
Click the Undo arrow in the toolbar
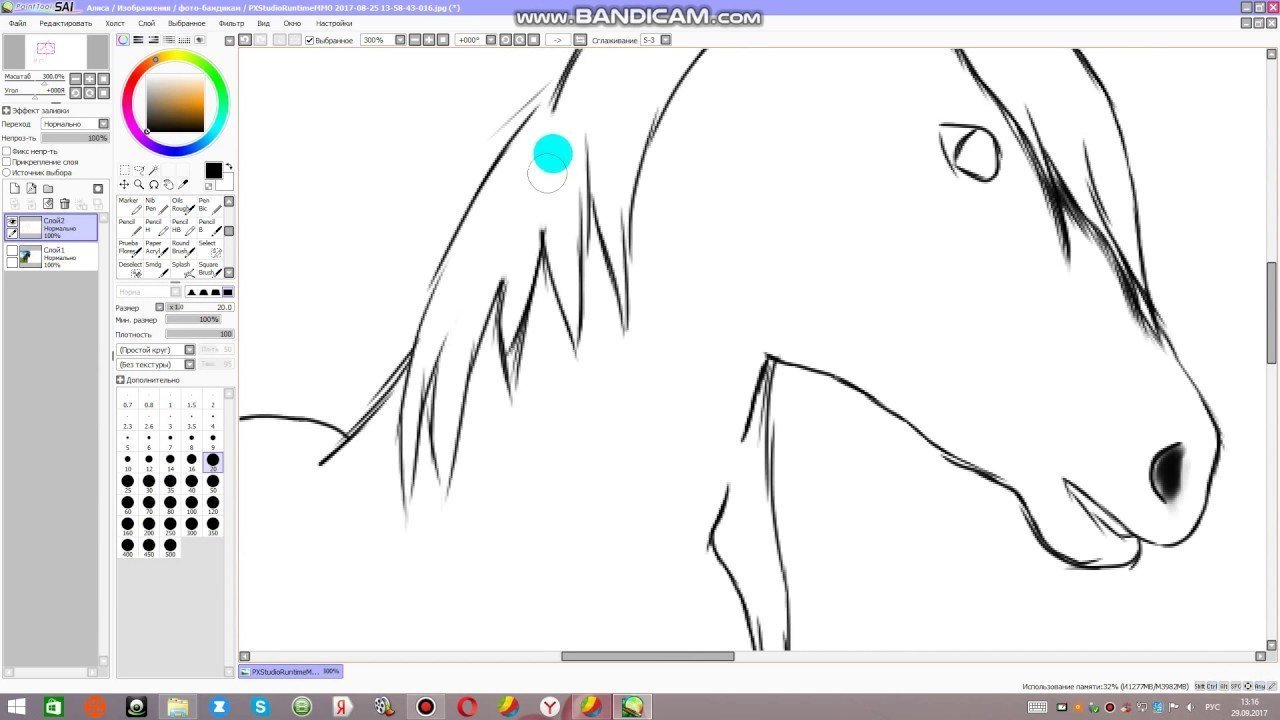click(x=244, y=40)
